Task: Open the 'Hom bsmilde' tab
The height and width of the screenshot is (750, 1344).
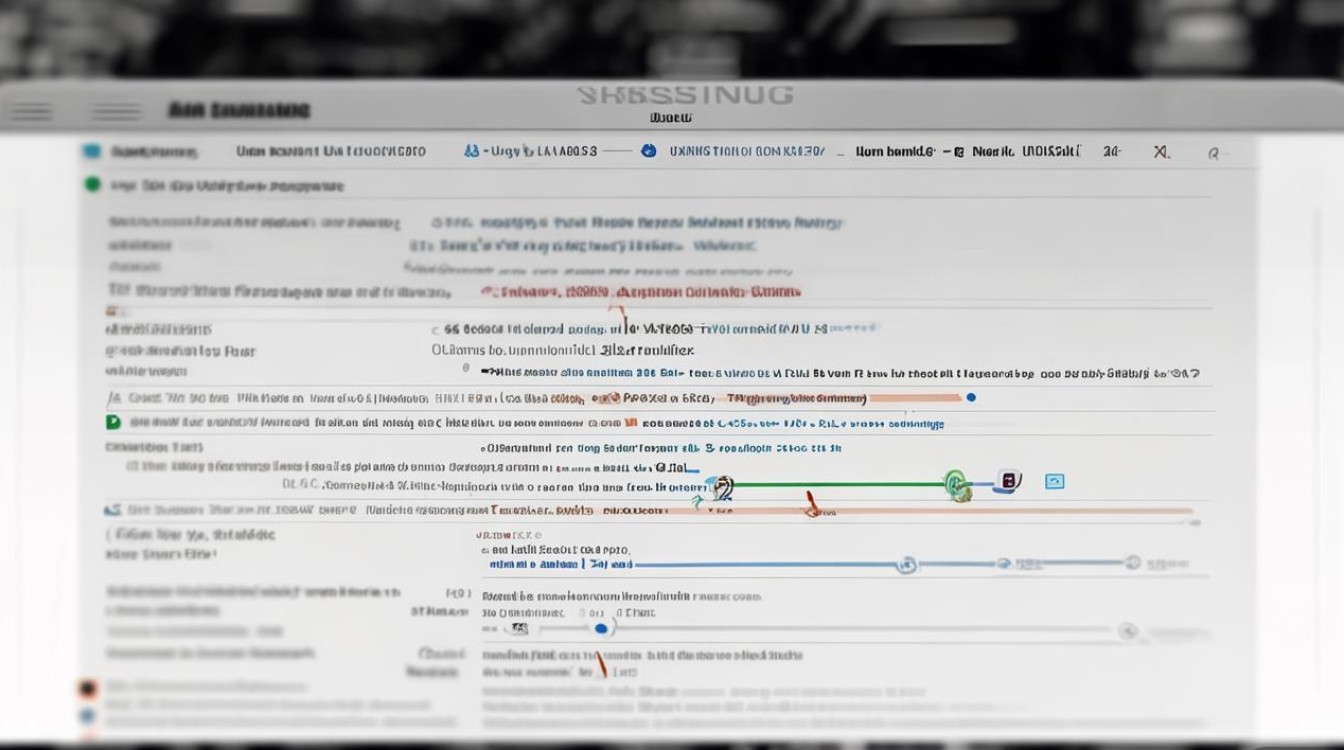Action: coord(895,152)
